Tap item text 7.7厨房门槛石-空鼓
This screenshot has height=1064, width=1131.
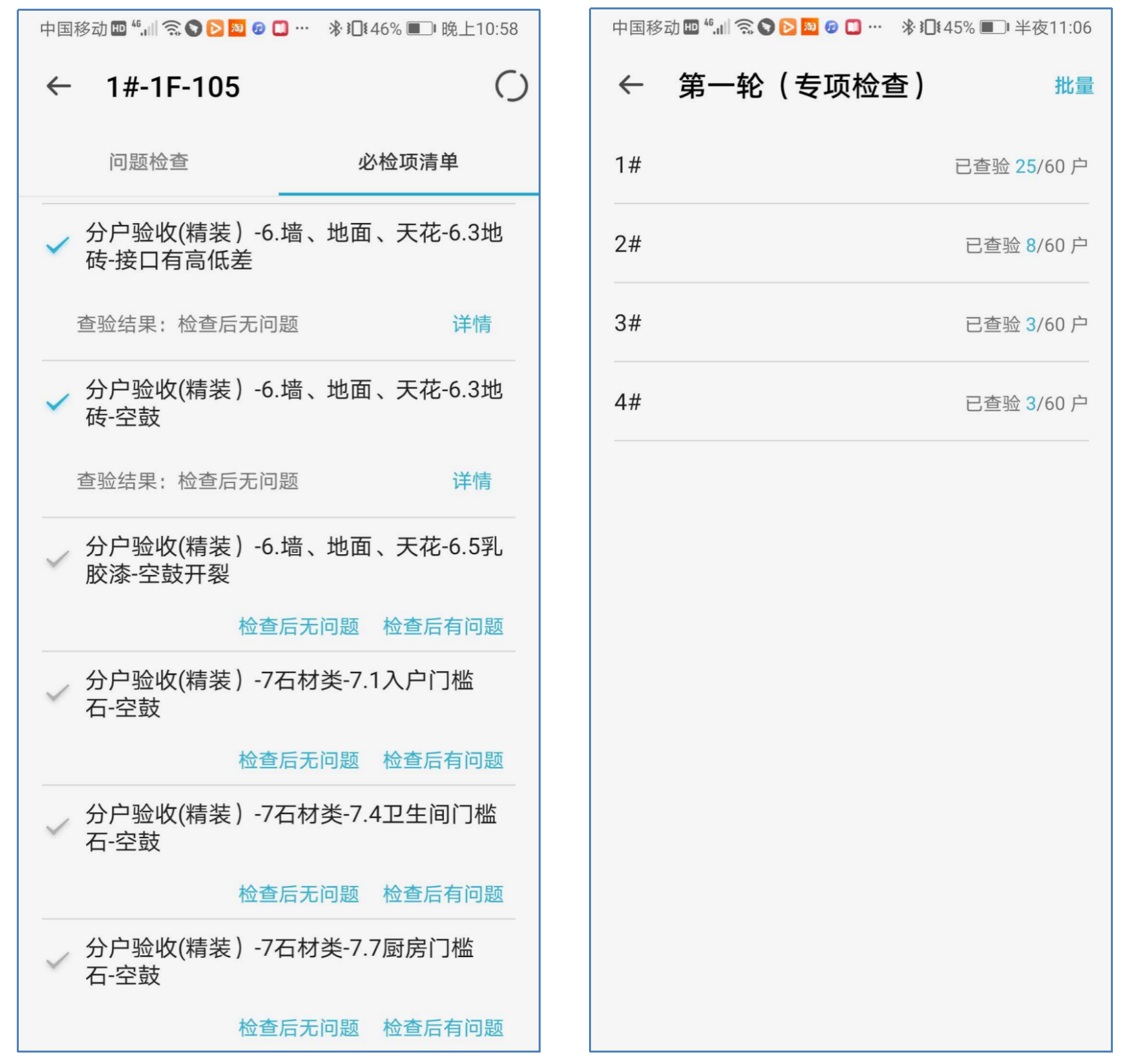tap(279, 961)
